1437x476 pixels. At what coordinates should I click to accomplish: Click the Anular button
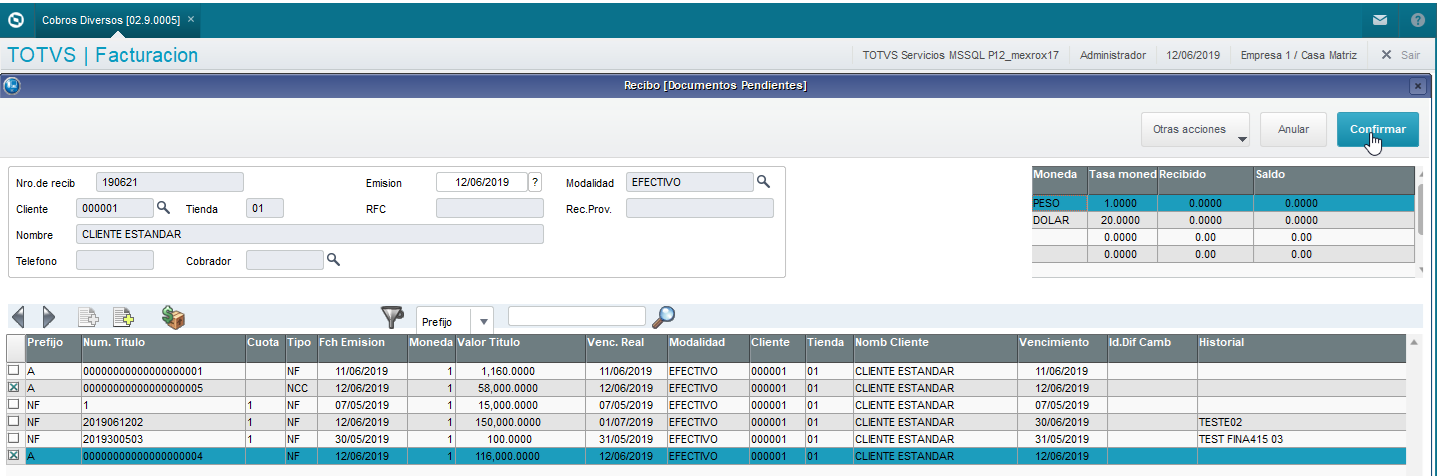tap(1293, 129)
